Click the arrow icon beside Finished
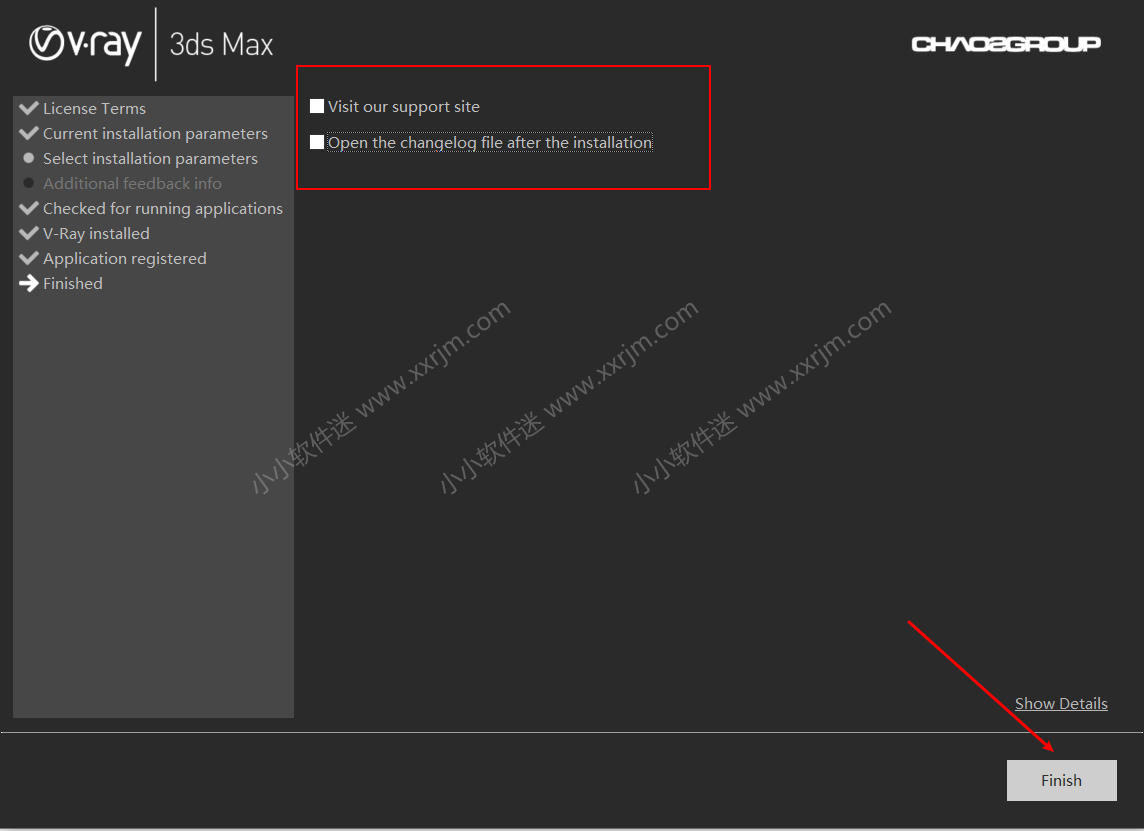The image size is (1144, 831). click(28, 283)
